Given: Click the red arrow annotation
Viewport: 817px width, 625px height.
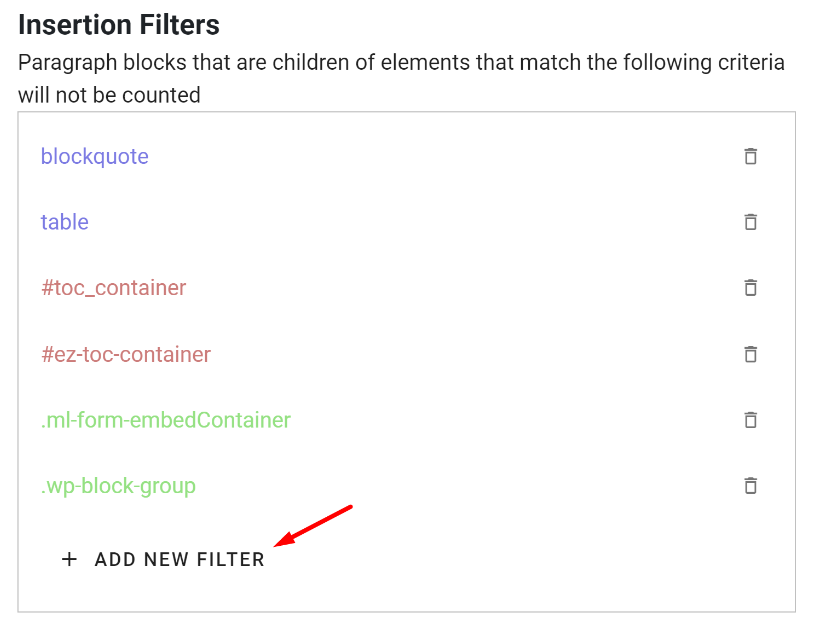Looking at the screenshot, I should pyautogui.click(x=313, y=526).
